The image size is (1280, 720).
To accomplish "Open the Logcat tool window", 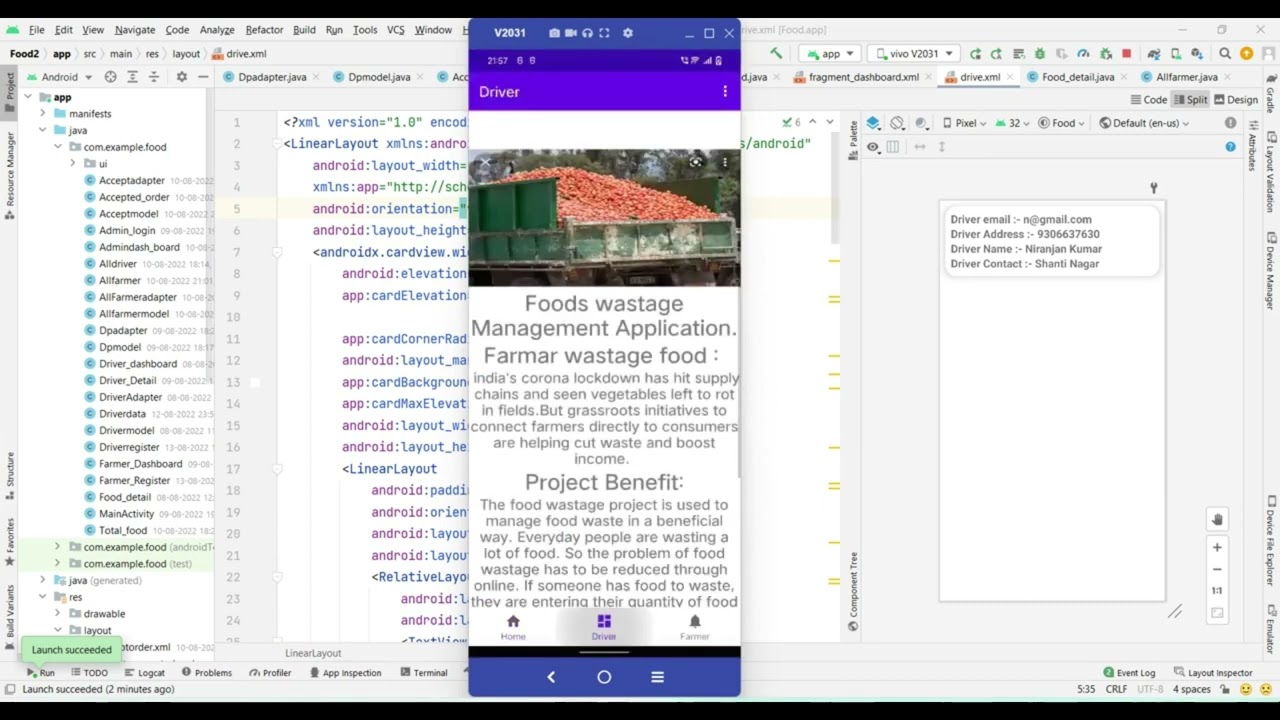I will [x=145, y=673].
